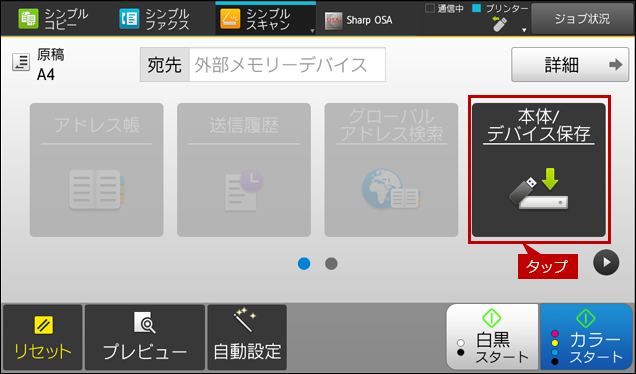Go to next page with round arrow
The height and width of the screenshot is (374, 636).
pyautogui.click(x=606, y=262)
